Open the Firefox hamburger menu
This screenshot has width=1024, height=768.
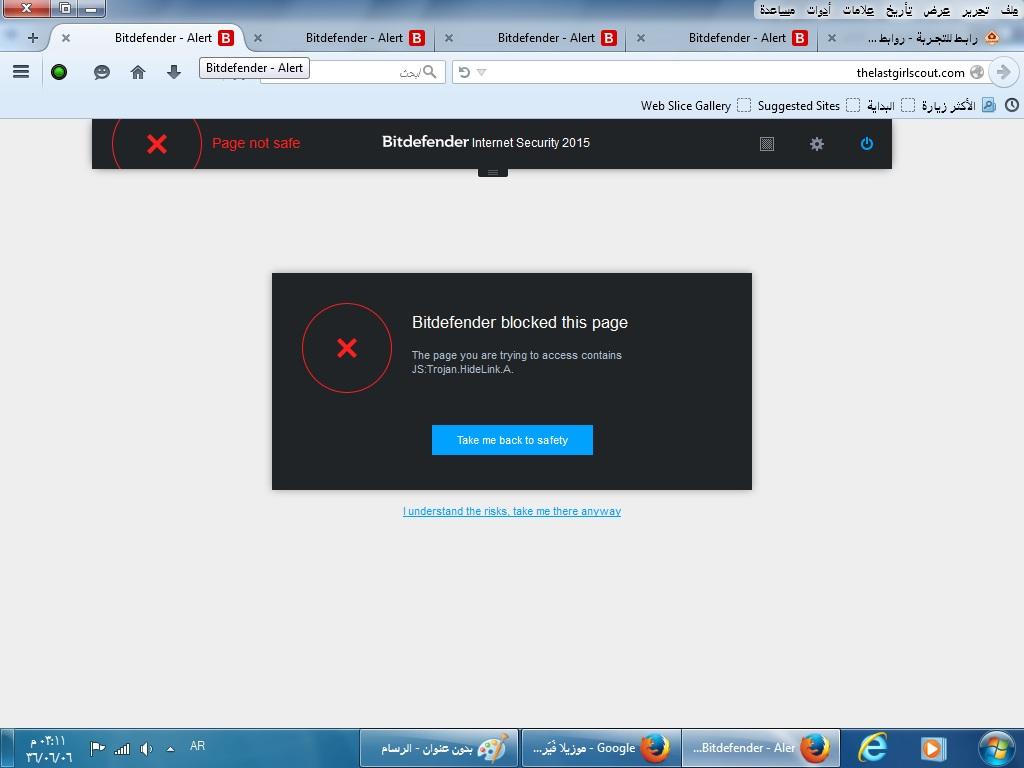coord(21,72)
